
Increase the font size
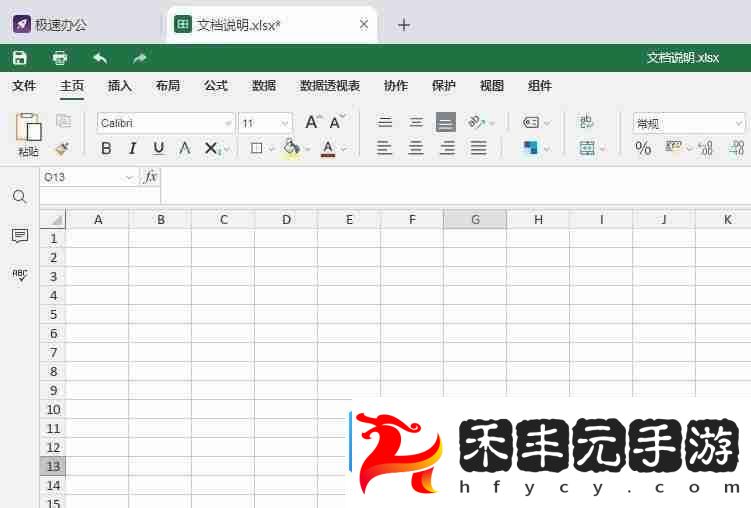point(313,122)
